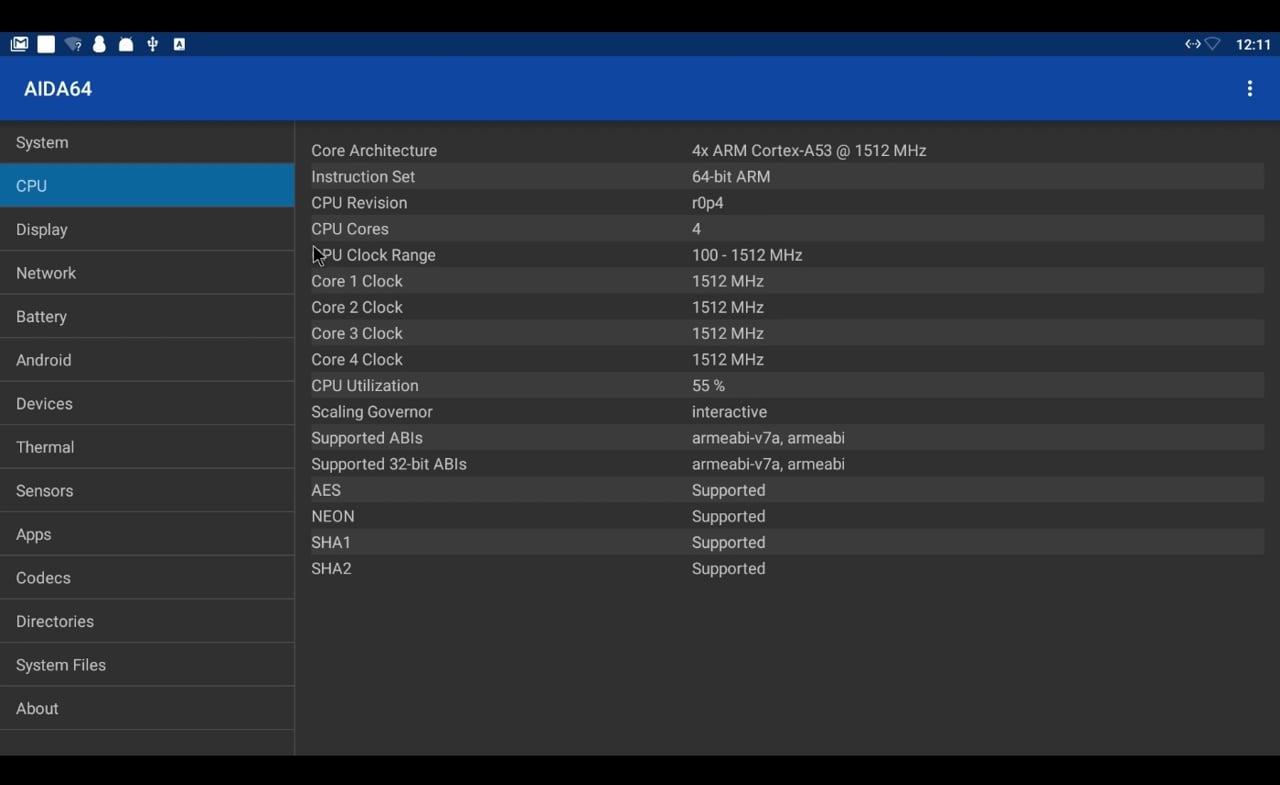
Task: Click the status bar clock
Action: (1253, 44)
